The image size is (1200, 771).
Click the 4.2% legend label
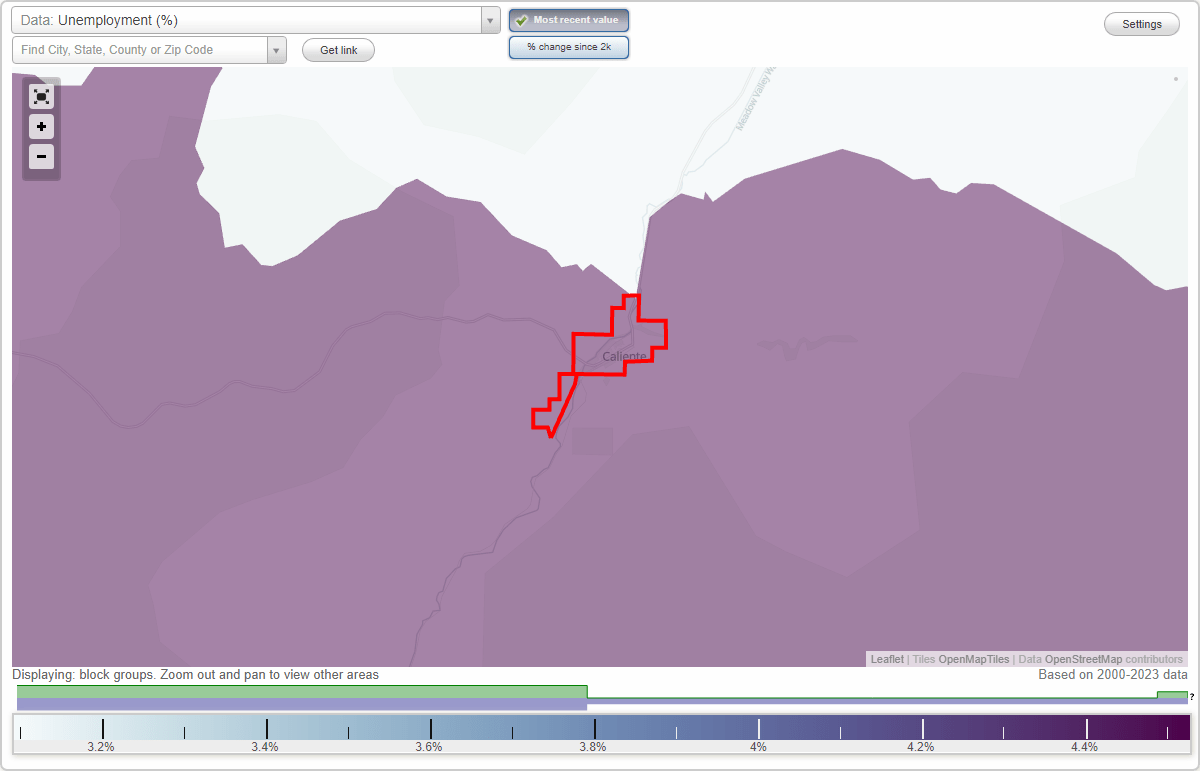coord(921,747)
